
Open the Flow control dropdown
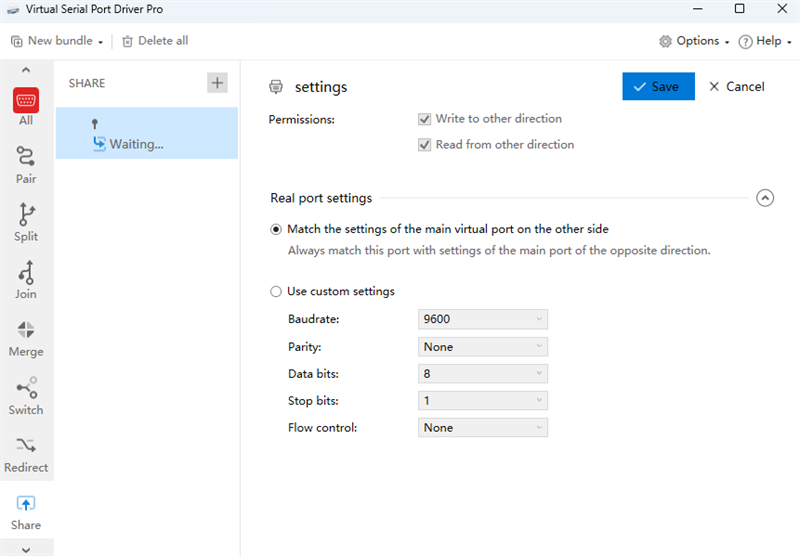[x=483, y=428]
